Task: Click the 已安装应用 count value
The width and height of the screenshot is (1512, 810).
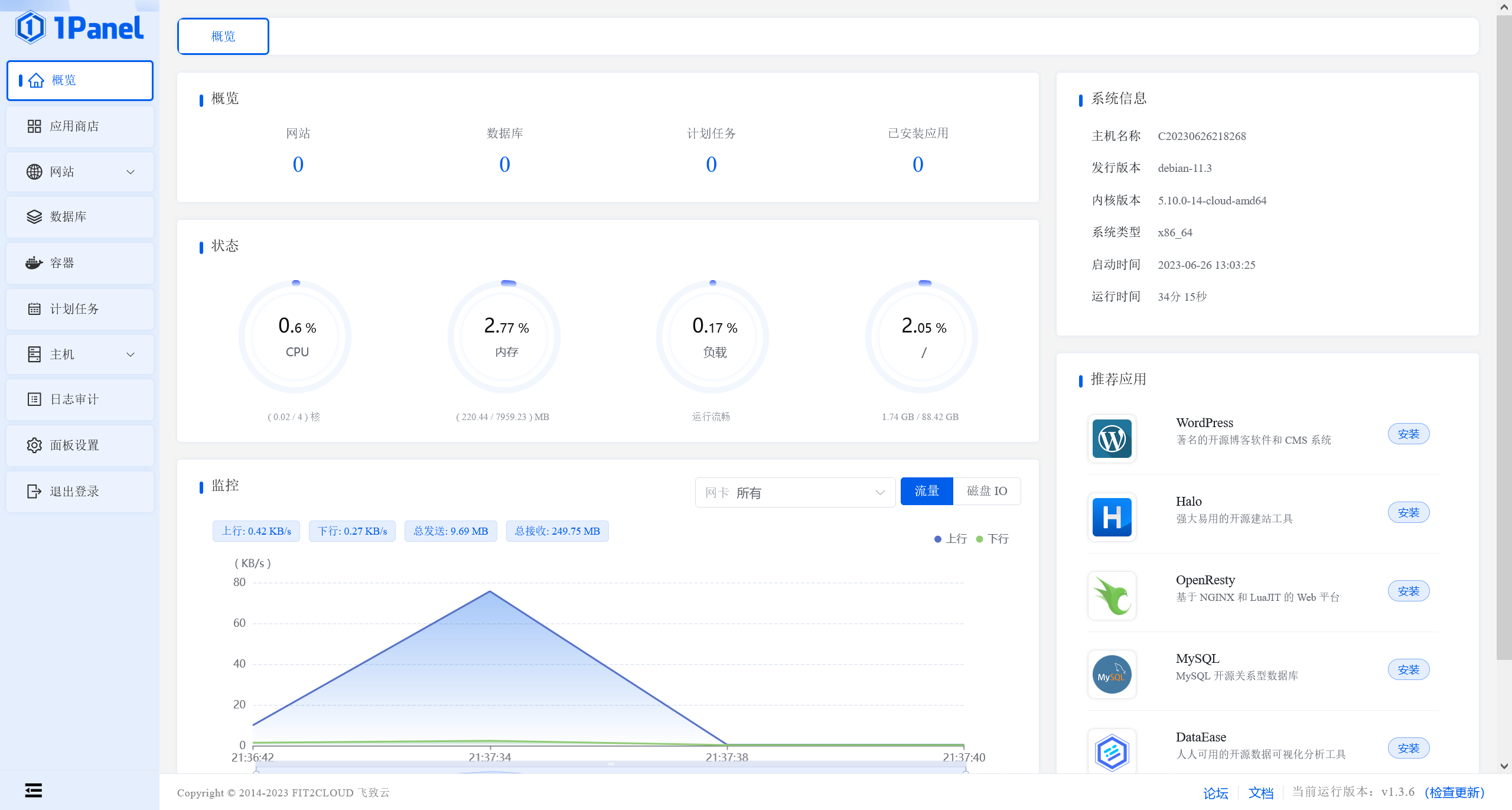Action: tap(918, 164)
